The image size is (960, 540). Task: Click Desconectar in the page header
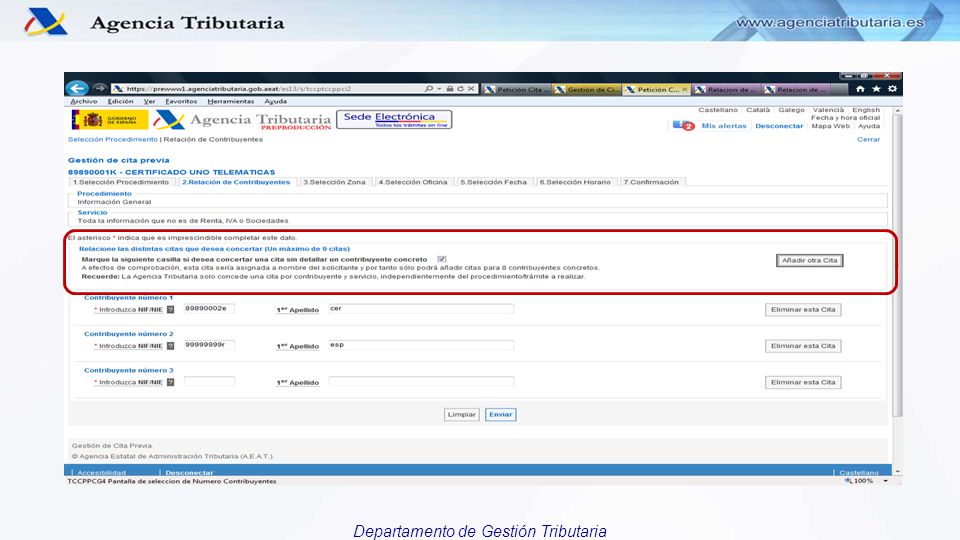pos(779,126)
